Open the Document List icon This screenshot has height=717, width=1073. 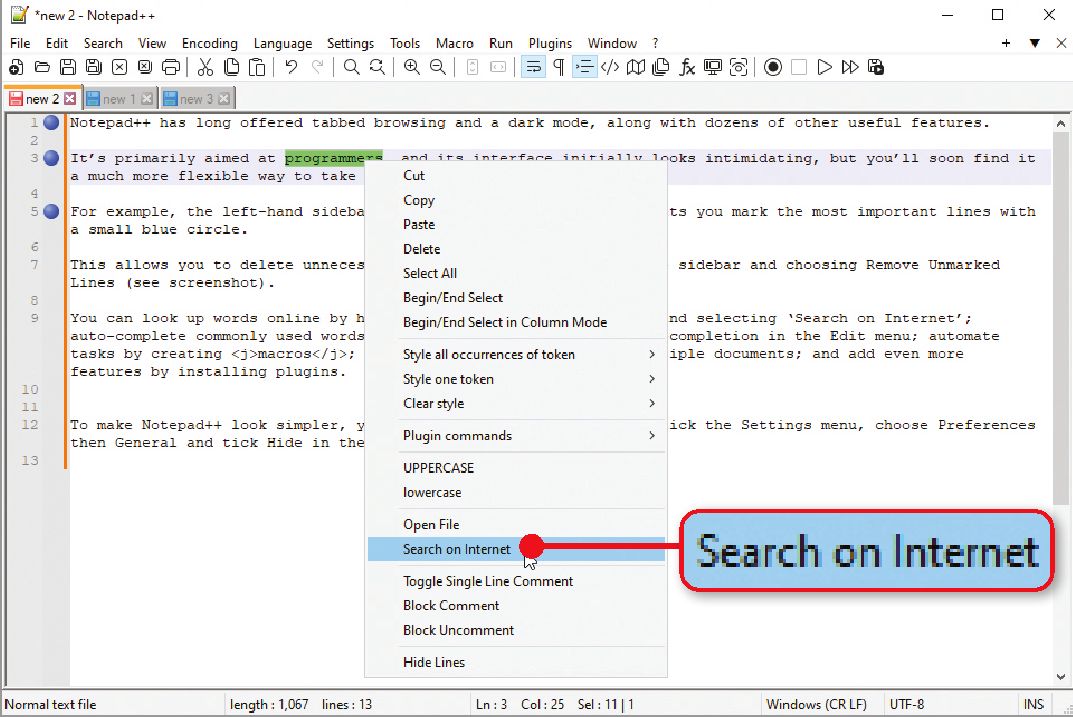[661, 67]
